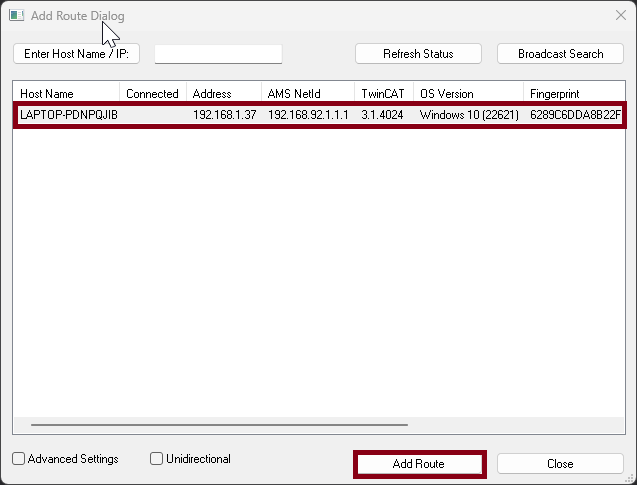
Task: Close the dialog with the X button
Action: click(x=620, y=16)
